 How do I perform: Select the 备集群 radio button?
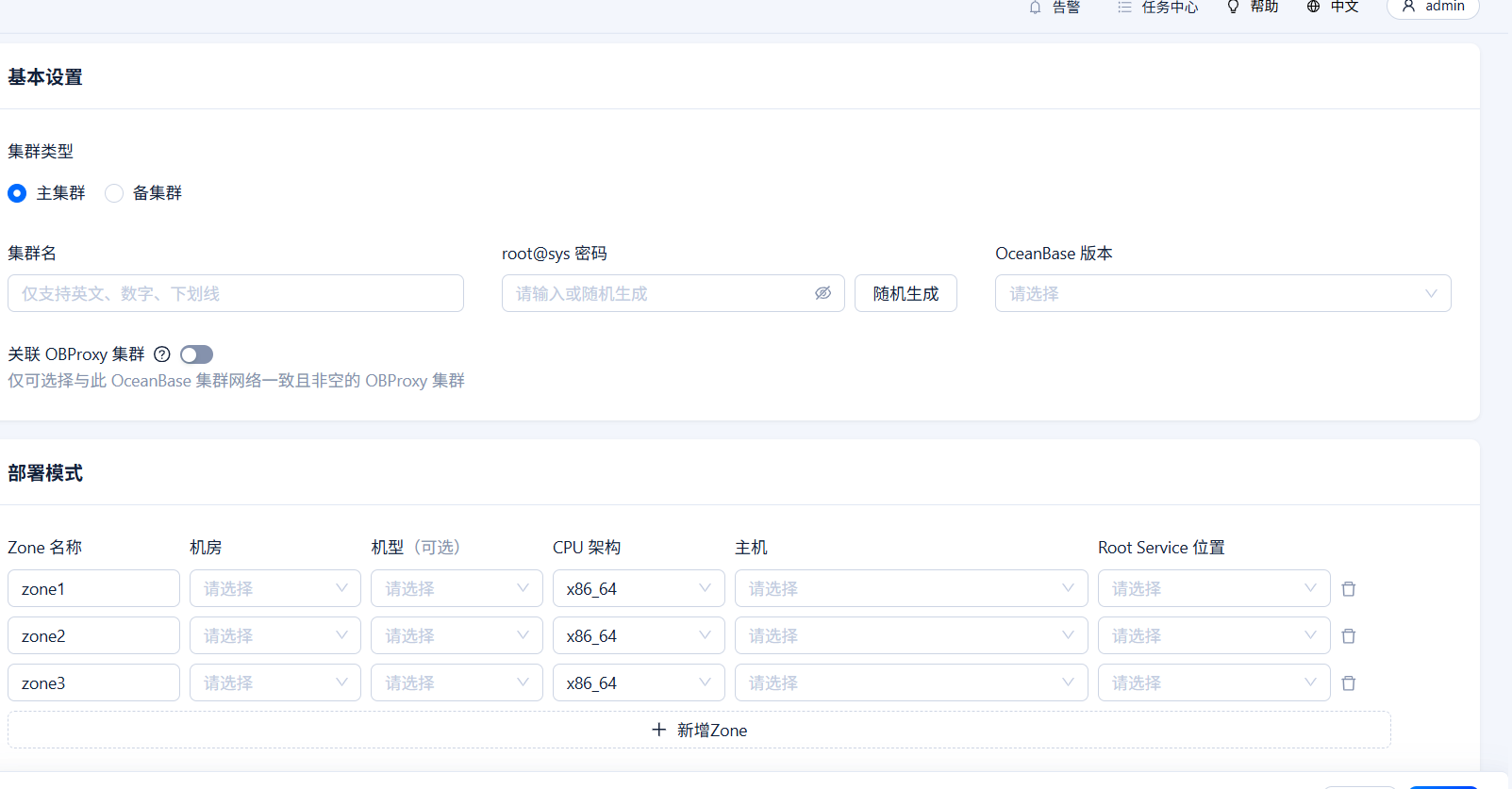click(114, 193)
